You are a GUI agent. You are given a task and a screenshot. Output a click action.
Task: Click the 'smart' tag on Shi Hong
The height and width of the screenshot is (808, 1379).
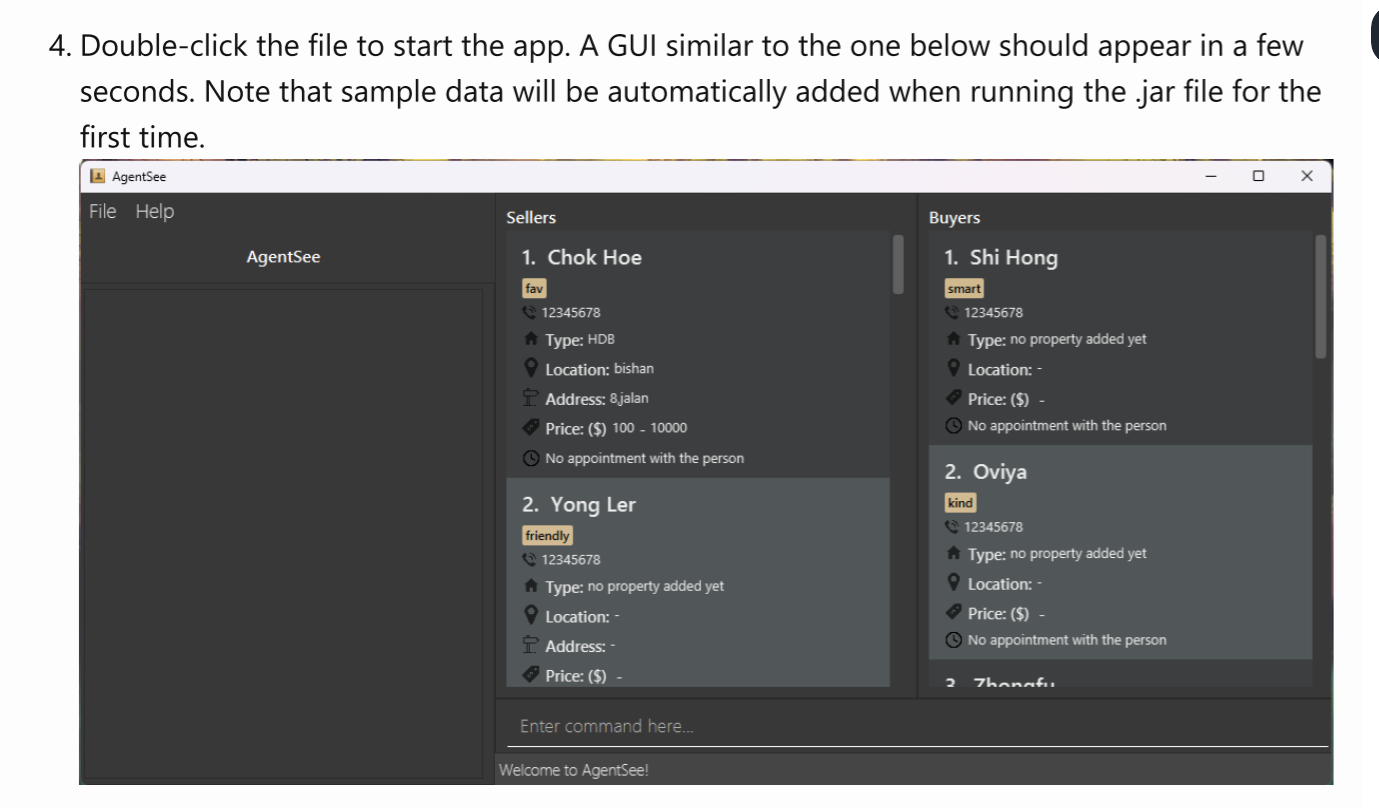click(964, 288)
